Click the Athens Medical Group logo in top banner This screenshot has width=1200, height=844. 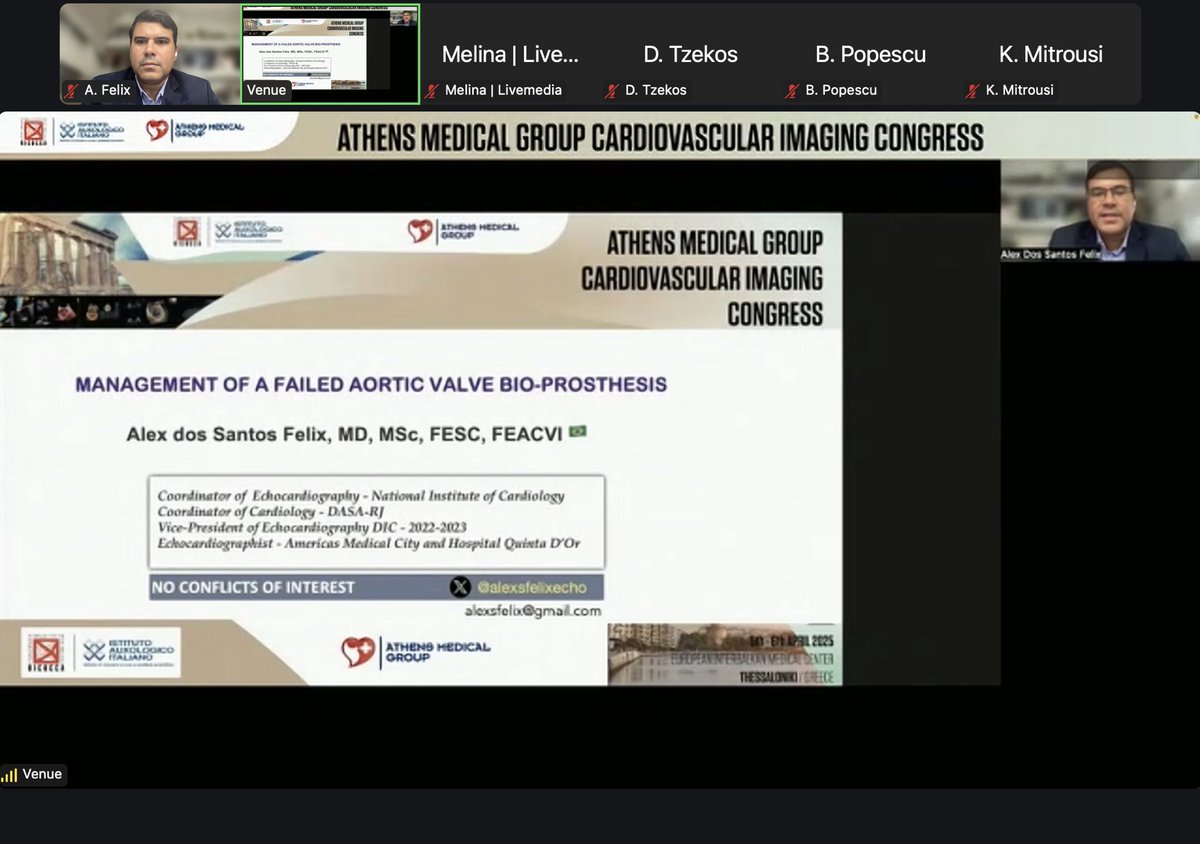(195, 130)
